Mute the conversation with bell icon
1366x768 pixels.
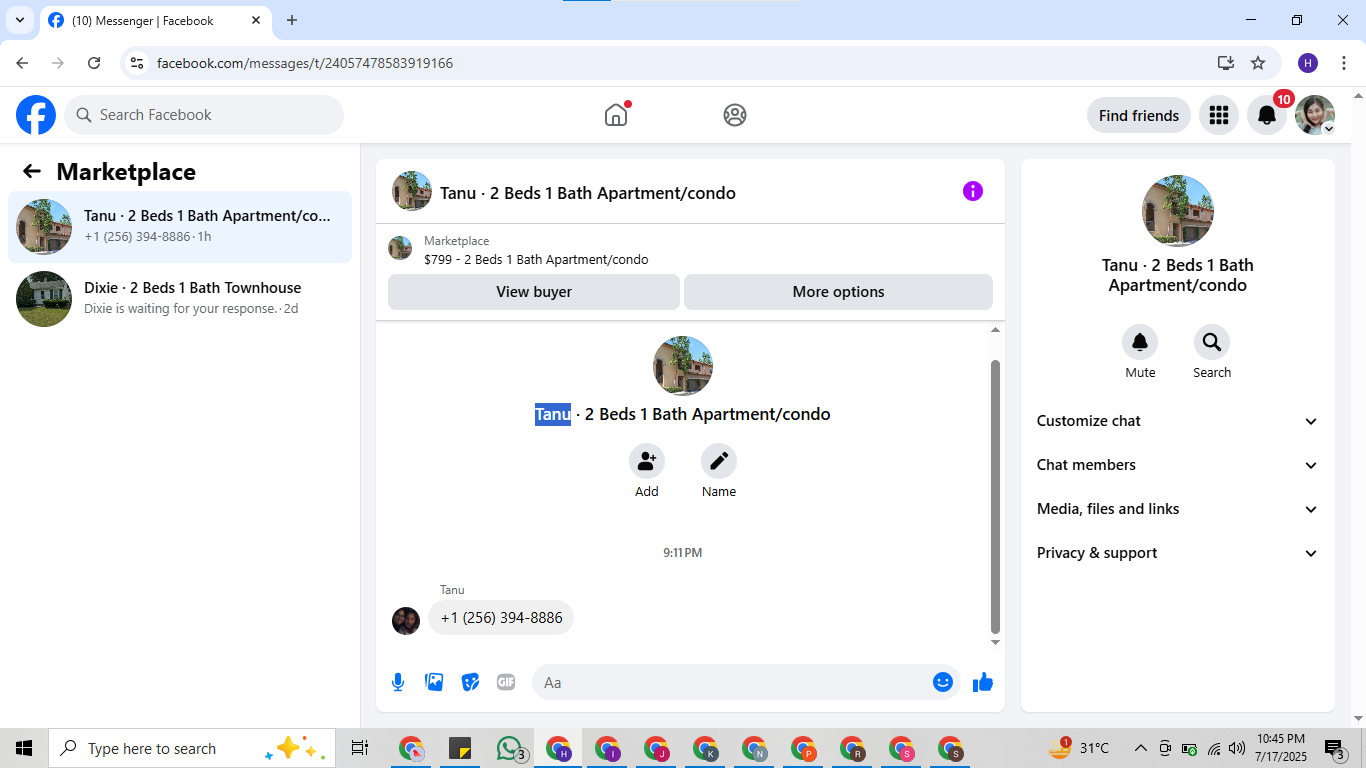pyautogui.click(x=1140, y=343)
